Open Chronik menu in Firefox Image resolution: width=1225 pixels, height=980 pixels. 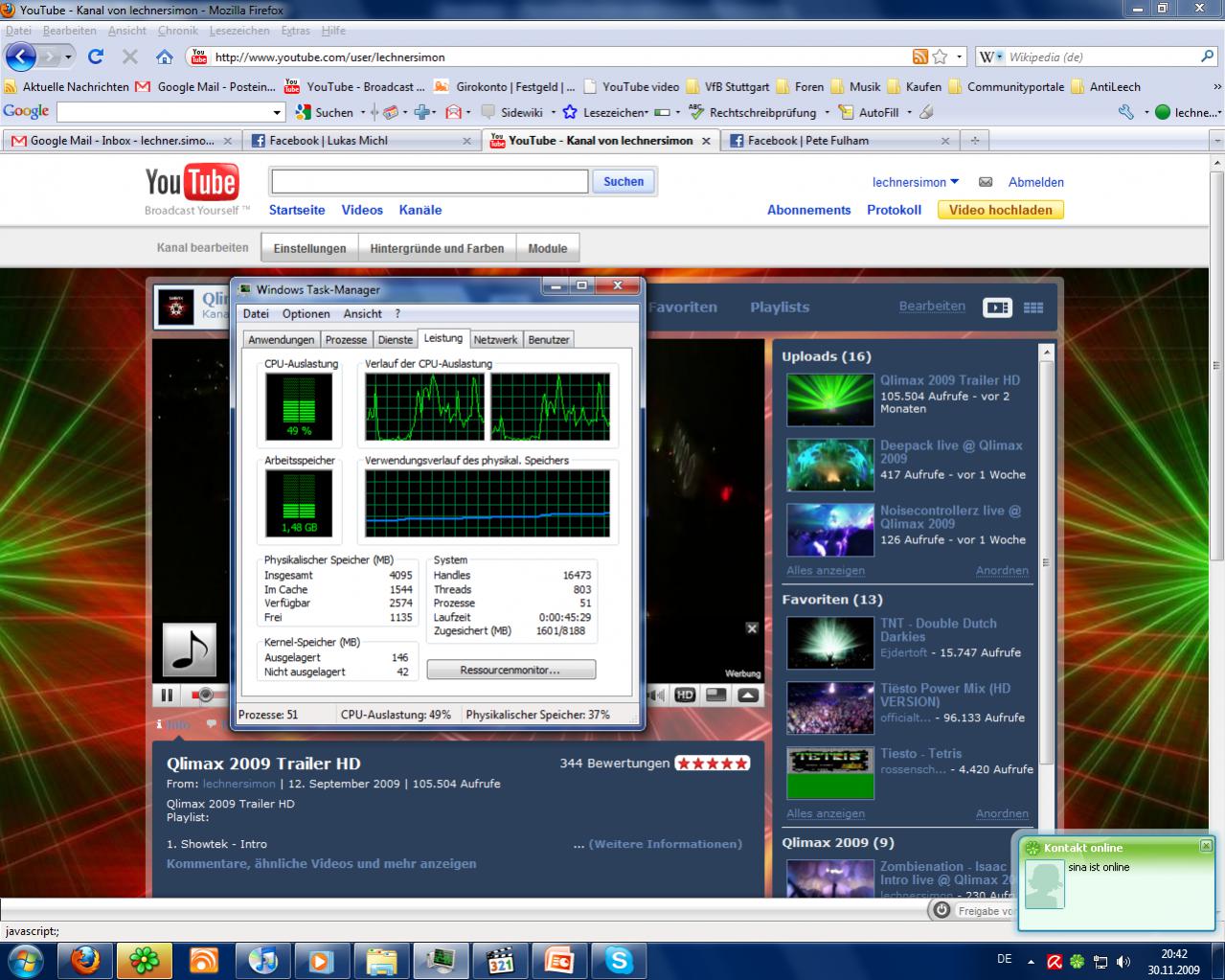tap(177, 31)
